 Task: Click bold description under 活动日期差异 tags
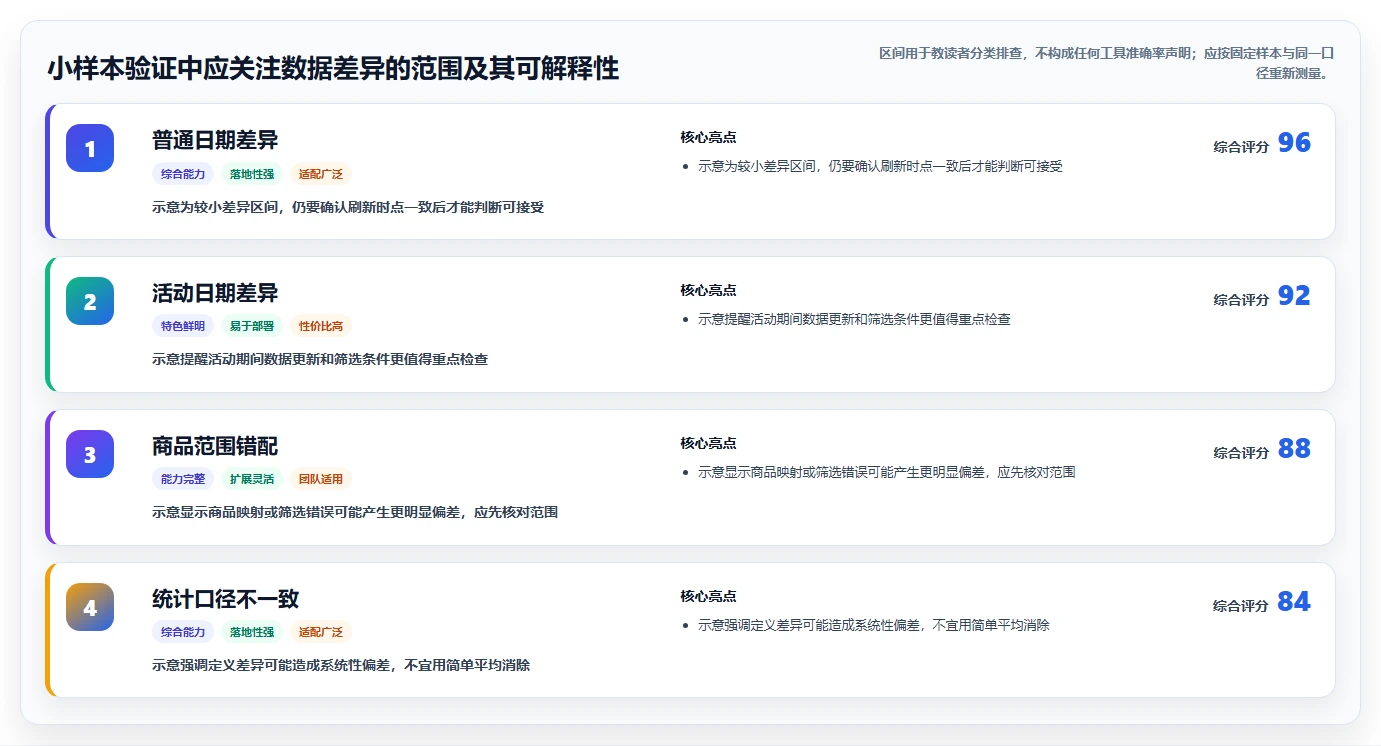[x=320, y=359]
